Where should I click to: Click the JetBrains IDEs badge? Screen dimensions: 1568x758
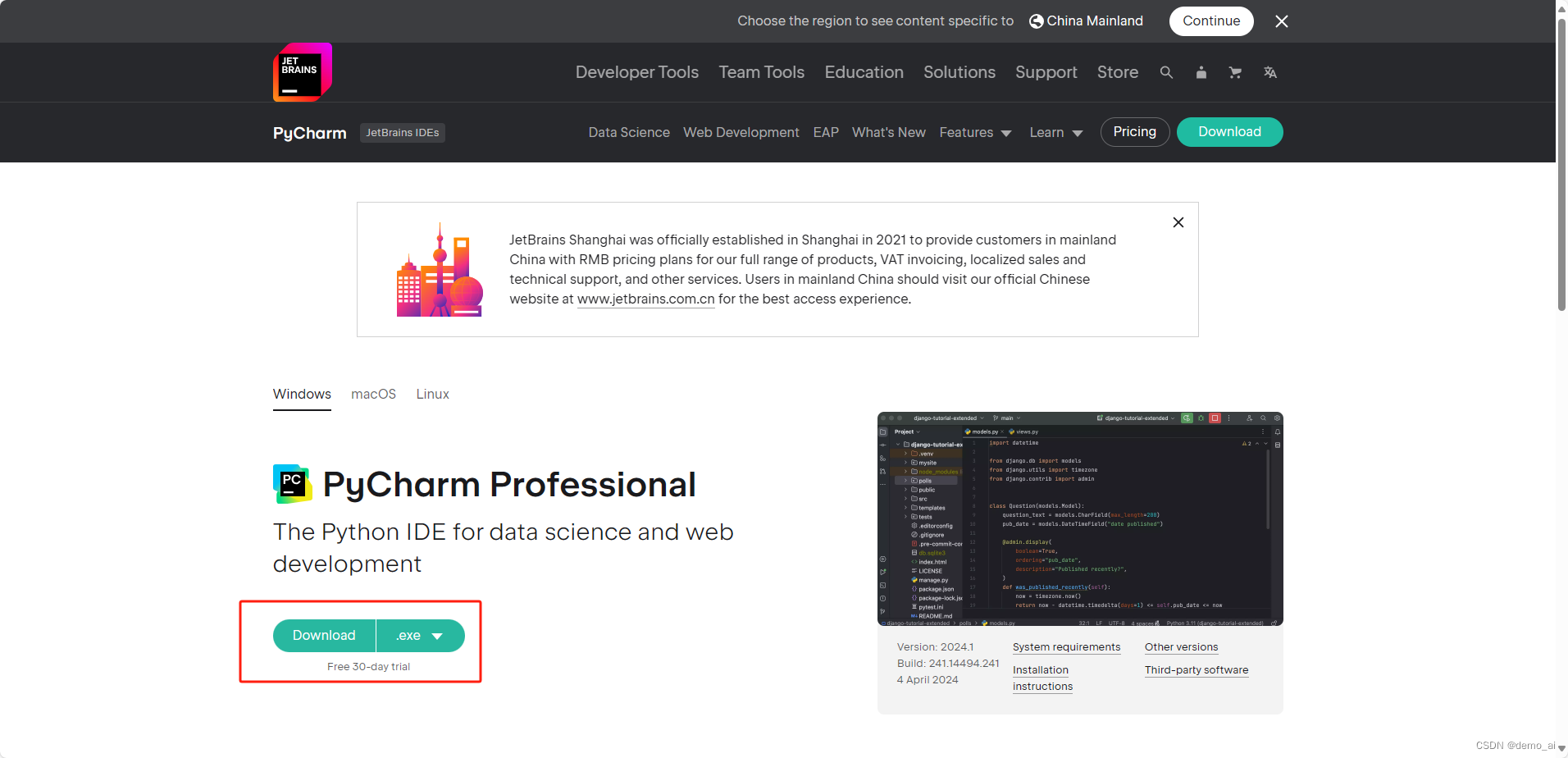(403, 133)
